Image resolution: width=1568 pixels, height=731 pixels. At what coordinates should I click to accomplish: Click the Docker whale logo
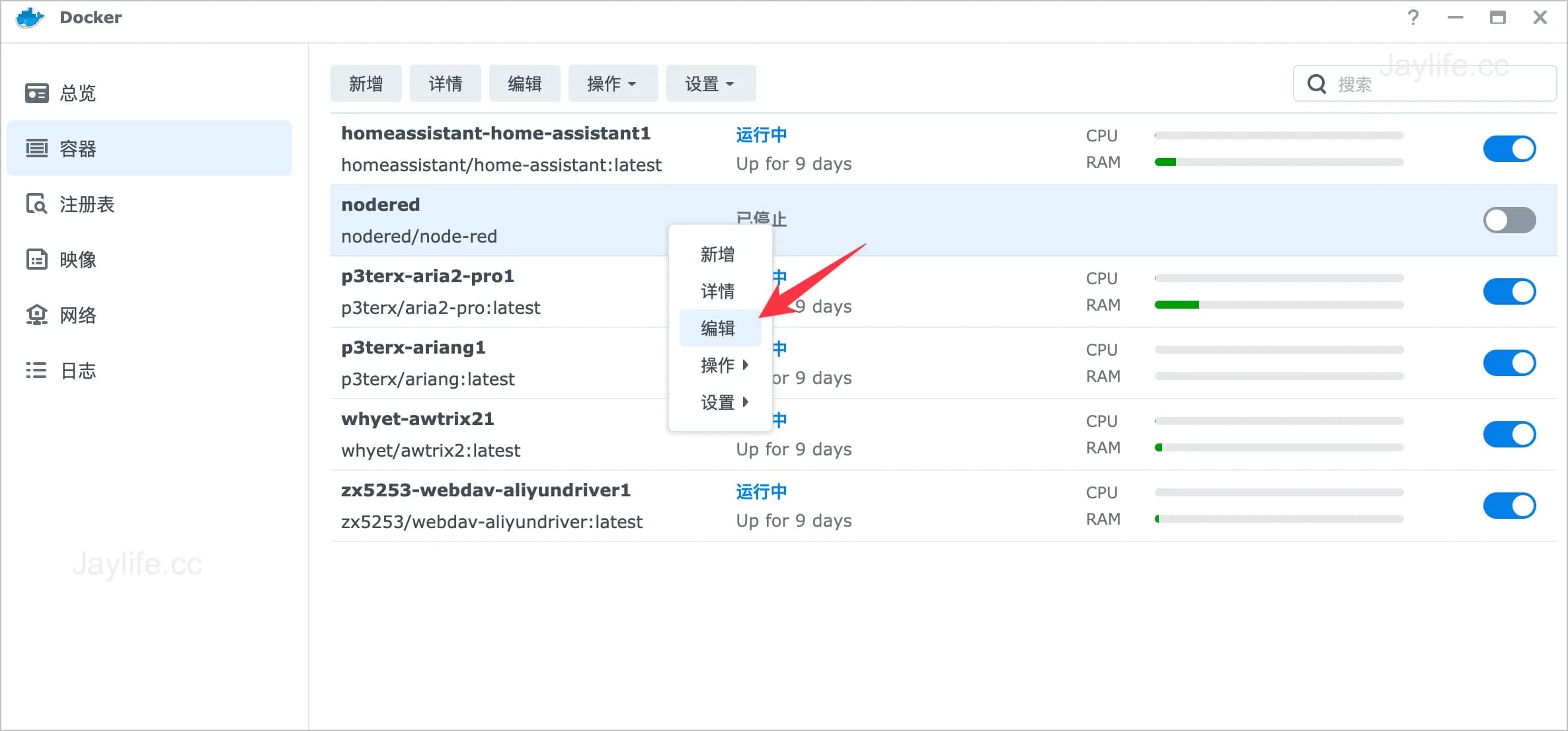tap(29, 18)
